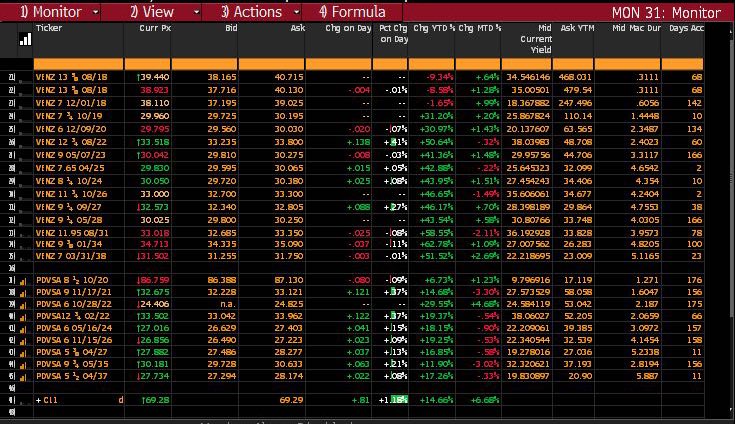Select the VENZ 11 ¾ 10/26 ticker

pos(71,194)
